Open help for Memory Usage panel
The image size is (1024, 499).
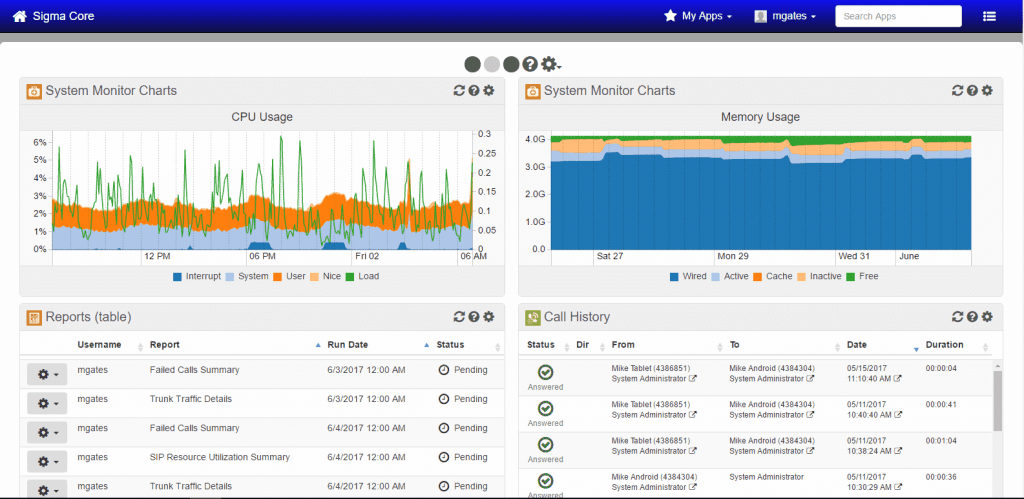coord(972,91)
